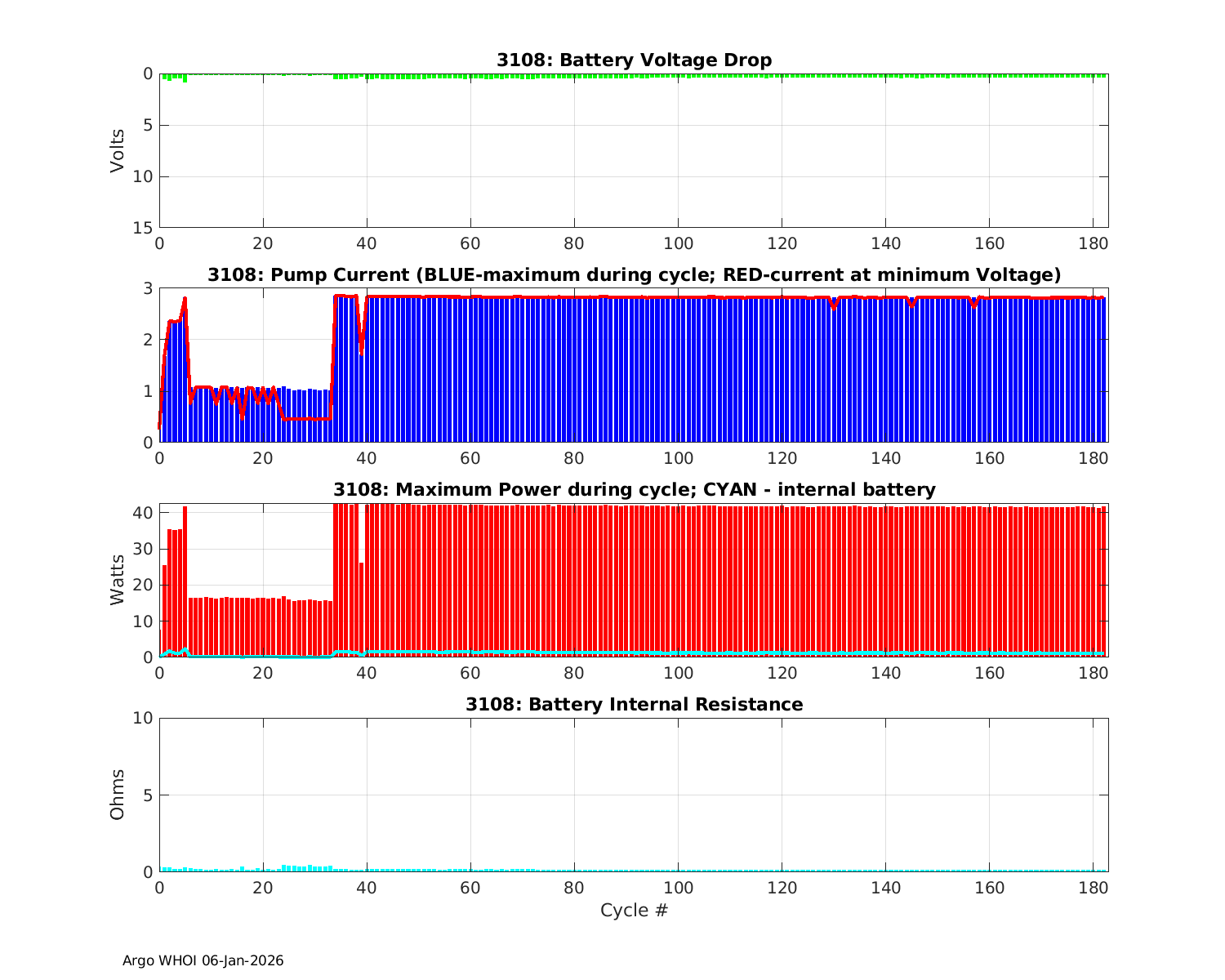Click the short red power bar near cycle 39
This screenshot has height=980, width=1225.
(361, 608)
